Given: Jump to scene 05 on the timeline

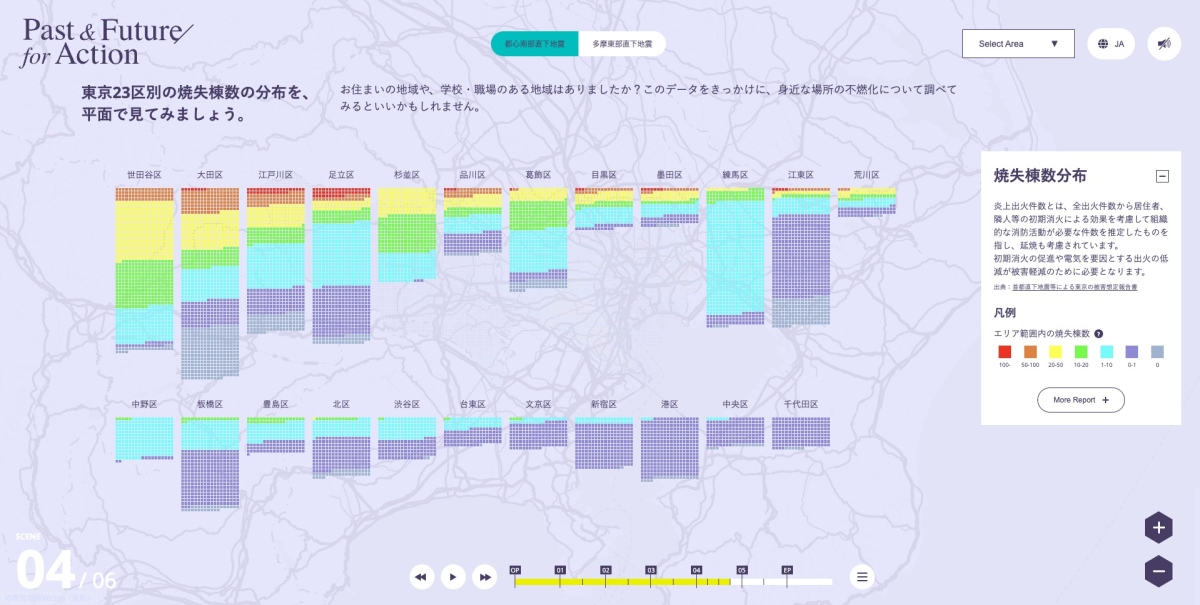Looking at the screenshot, I should click(741, 571).
